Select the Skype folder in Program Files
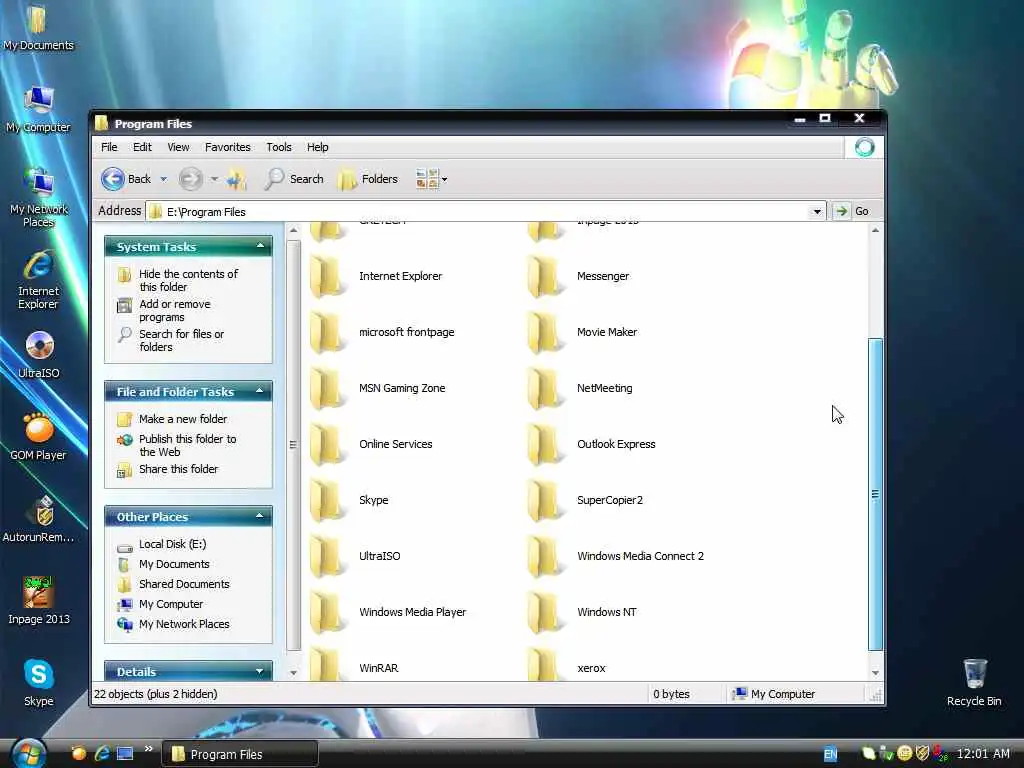This screenshot has height=768, width=1024. coord(349,500)
